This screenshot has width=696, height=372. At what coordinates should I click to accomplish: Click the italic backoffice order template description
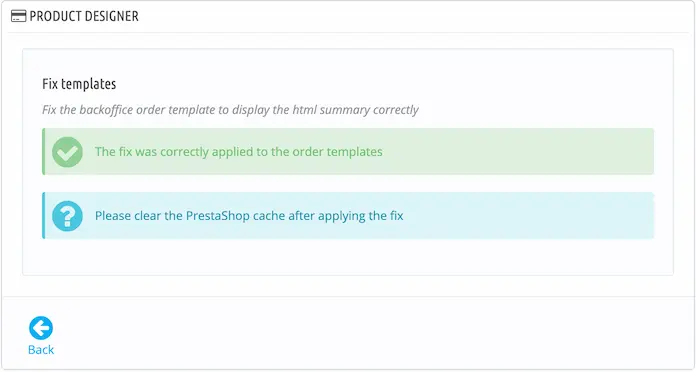230,110
